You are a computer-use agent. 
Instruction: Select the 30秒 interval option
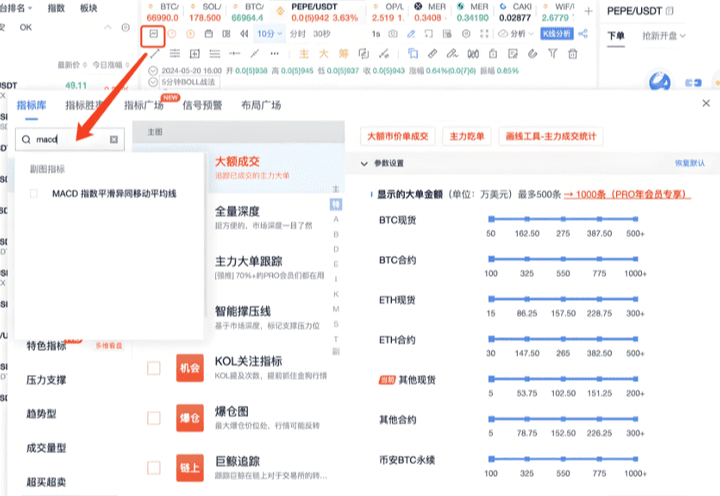[x=321, y=34]
